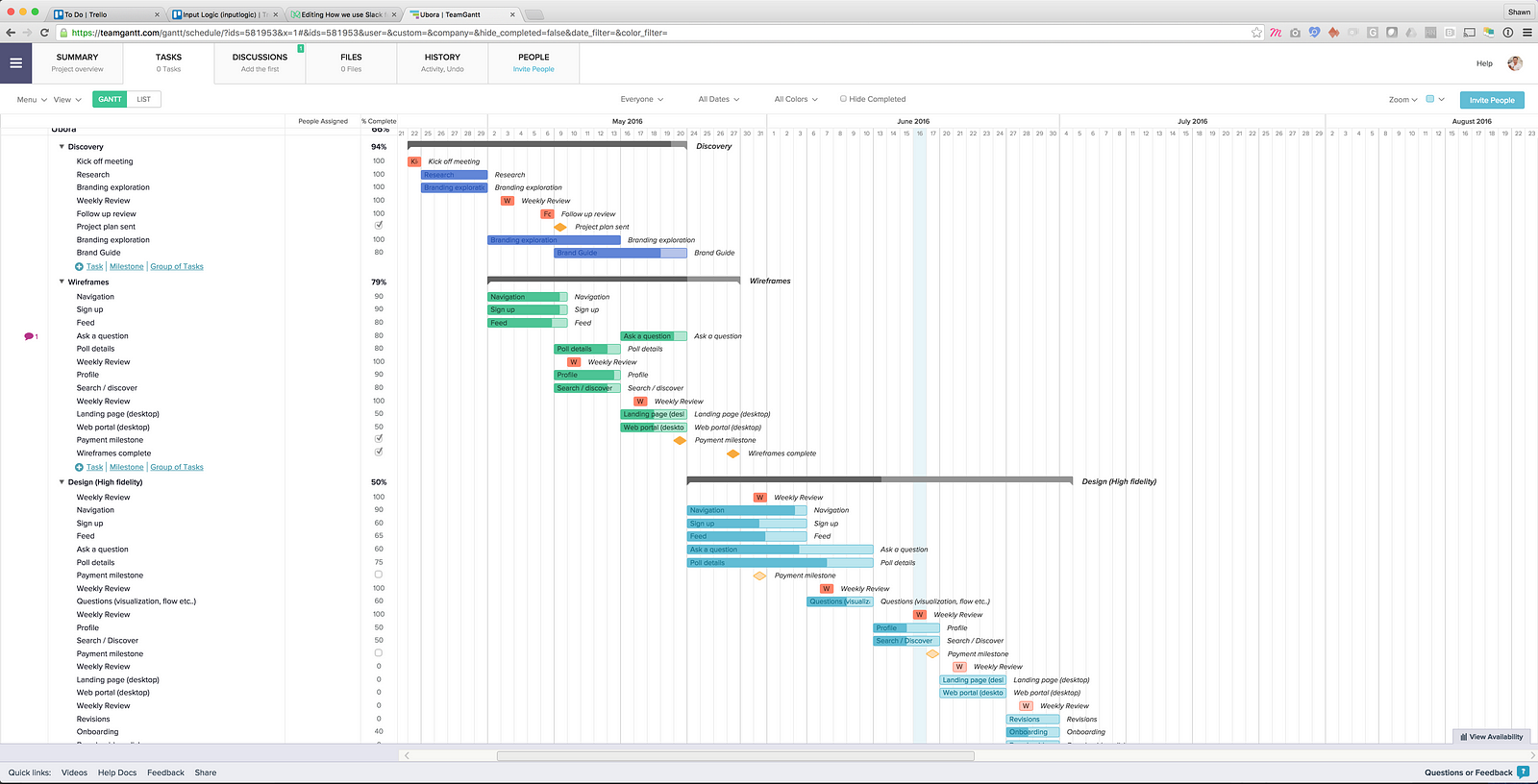Collapse the Wireframes group triangle
Viewport: 1538px width, 784px height.
tap(62, 282)
